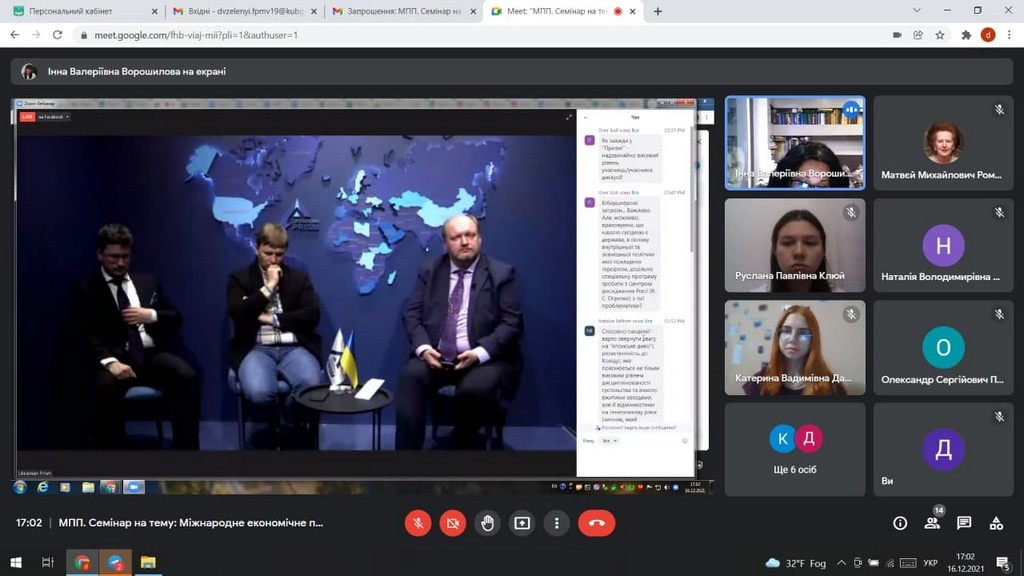Open the Chrome extensions puzzle icon
1024x576 pixels.
point(966,35)
